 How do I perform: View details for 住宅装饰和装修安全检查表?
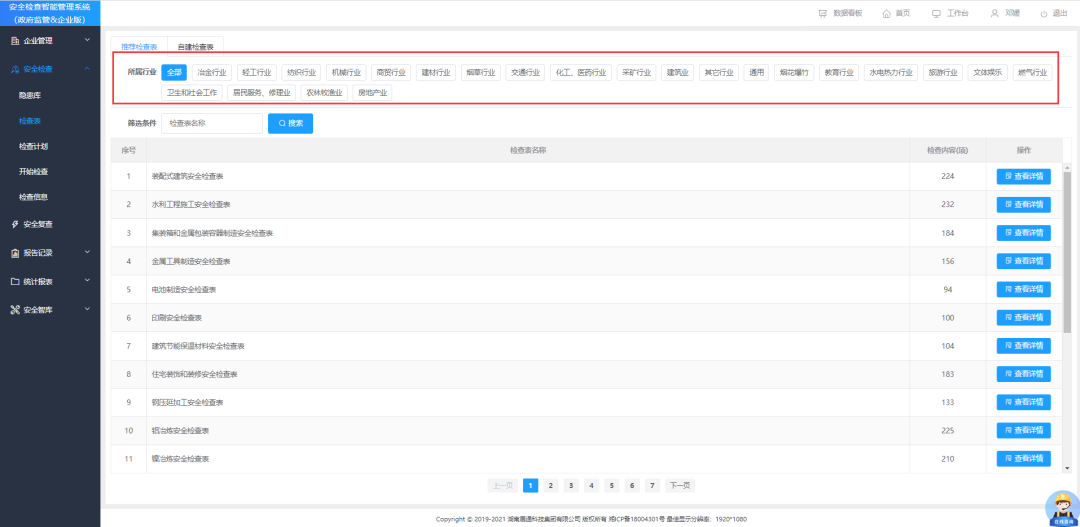1024,374
